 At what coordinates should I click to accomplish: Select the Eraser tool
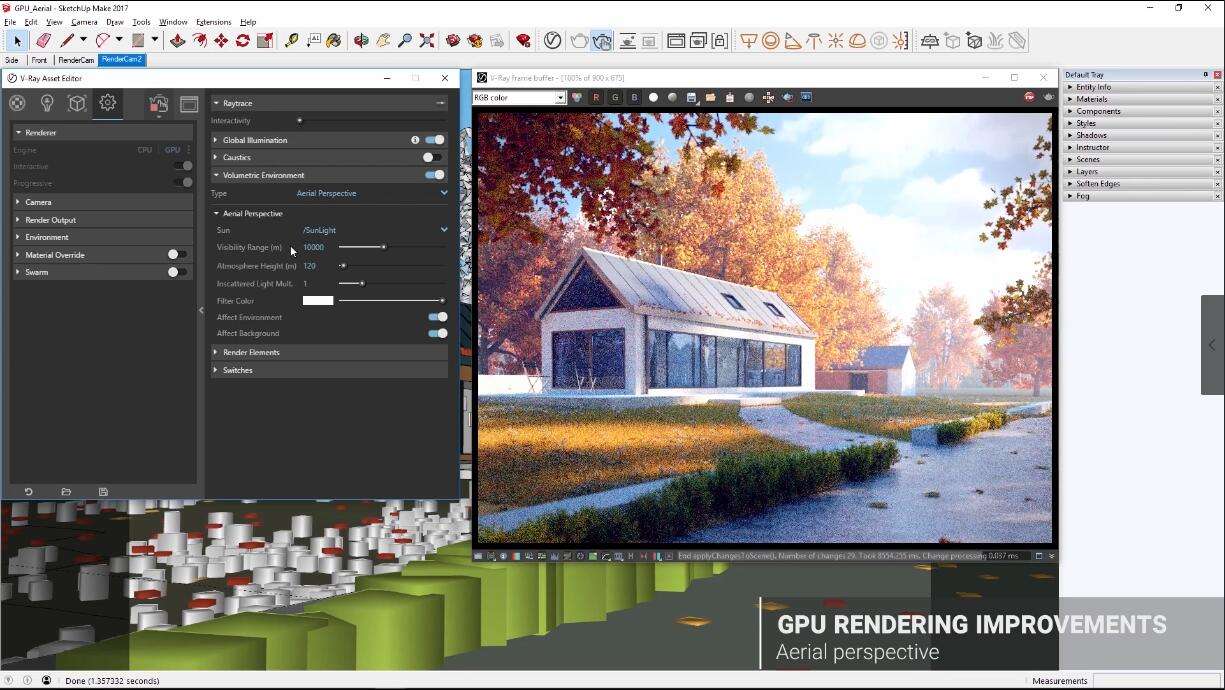[43, 41]
